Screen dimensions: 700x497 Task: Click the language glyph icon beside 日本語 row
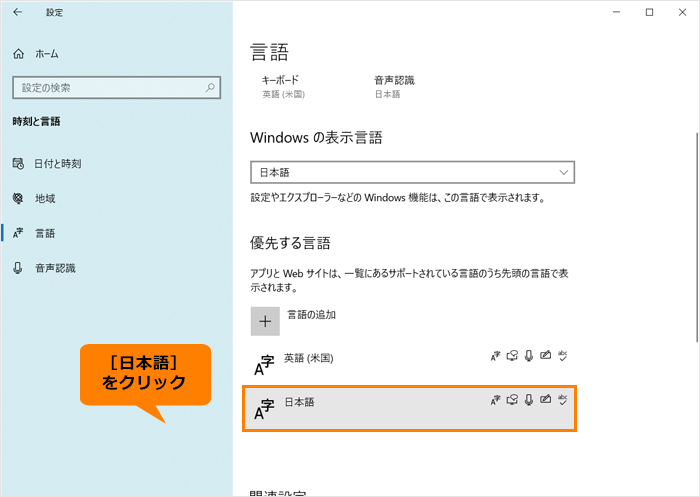264,409
